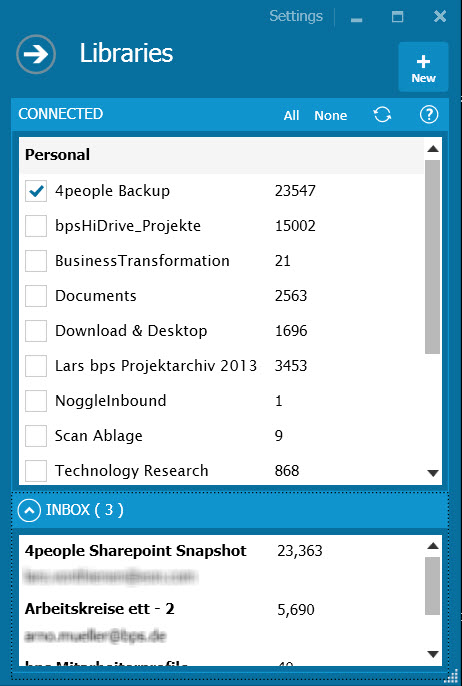Open the 4people Sharepoint Snapshot inbox entry

(x=136, y=551)
